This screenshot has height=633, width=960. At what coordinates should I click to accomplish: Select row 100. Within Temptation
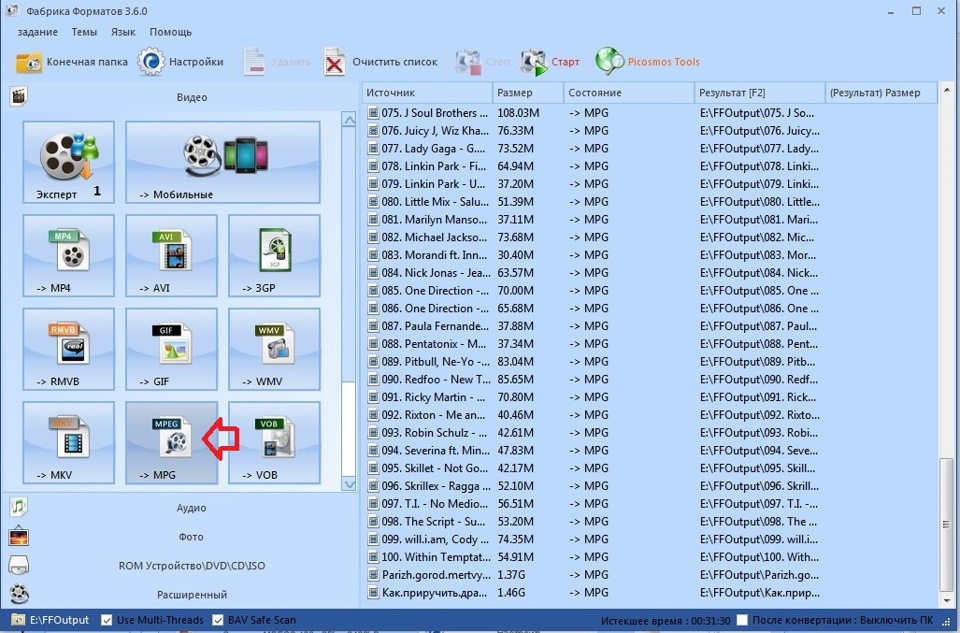click(649, 556)
